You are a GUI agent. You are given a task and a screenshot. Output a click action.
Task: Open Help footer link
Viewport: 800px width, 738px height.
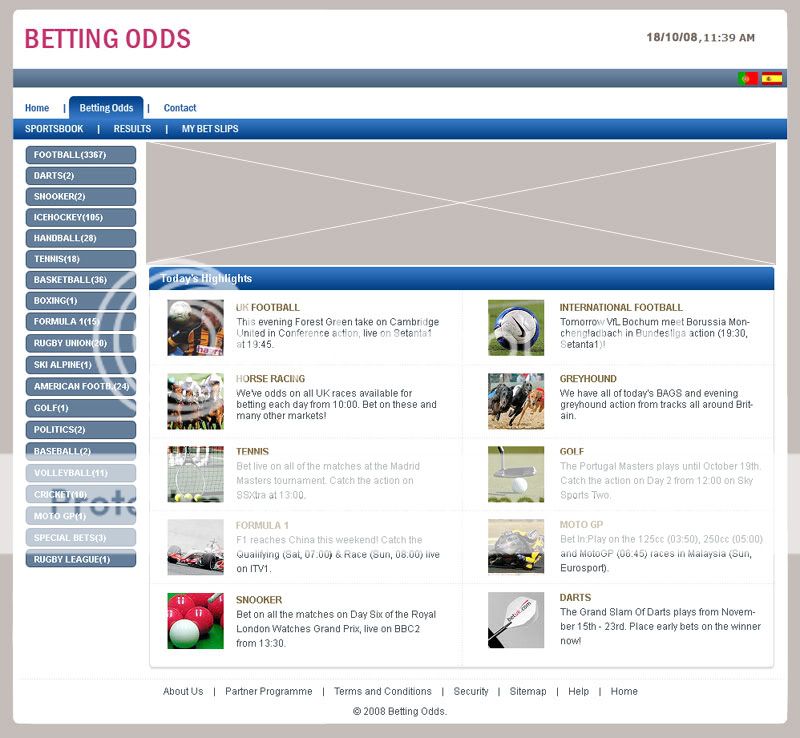[x=579, y=691]
